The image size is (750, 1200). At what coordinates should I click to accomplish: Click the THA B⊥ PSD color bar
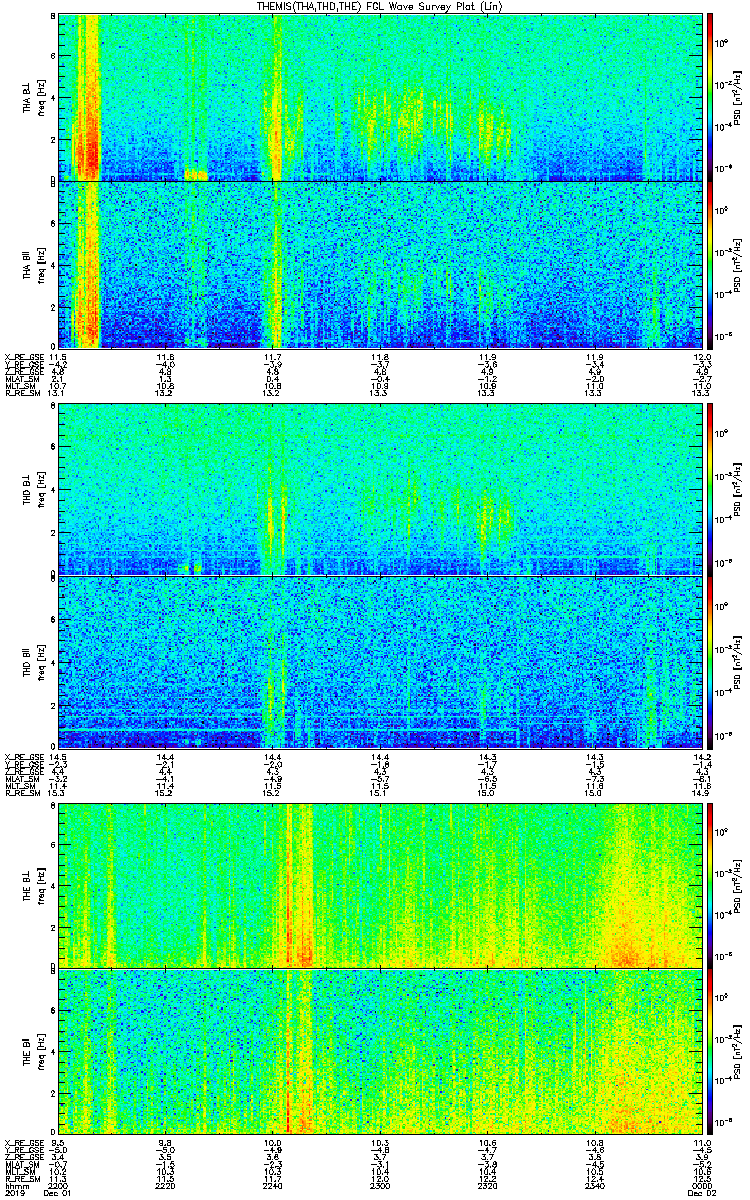click(710, 97)
